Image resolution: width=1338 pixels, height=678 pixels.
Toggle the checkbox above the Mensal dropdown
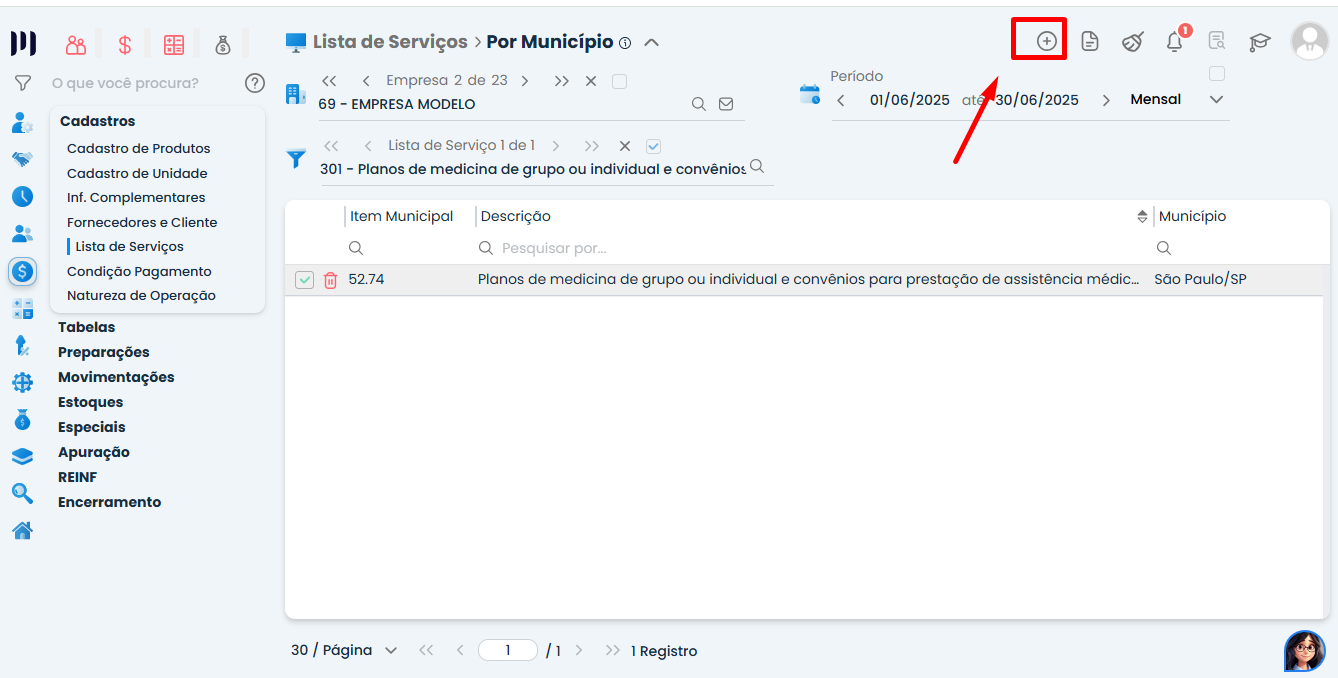1217,74
